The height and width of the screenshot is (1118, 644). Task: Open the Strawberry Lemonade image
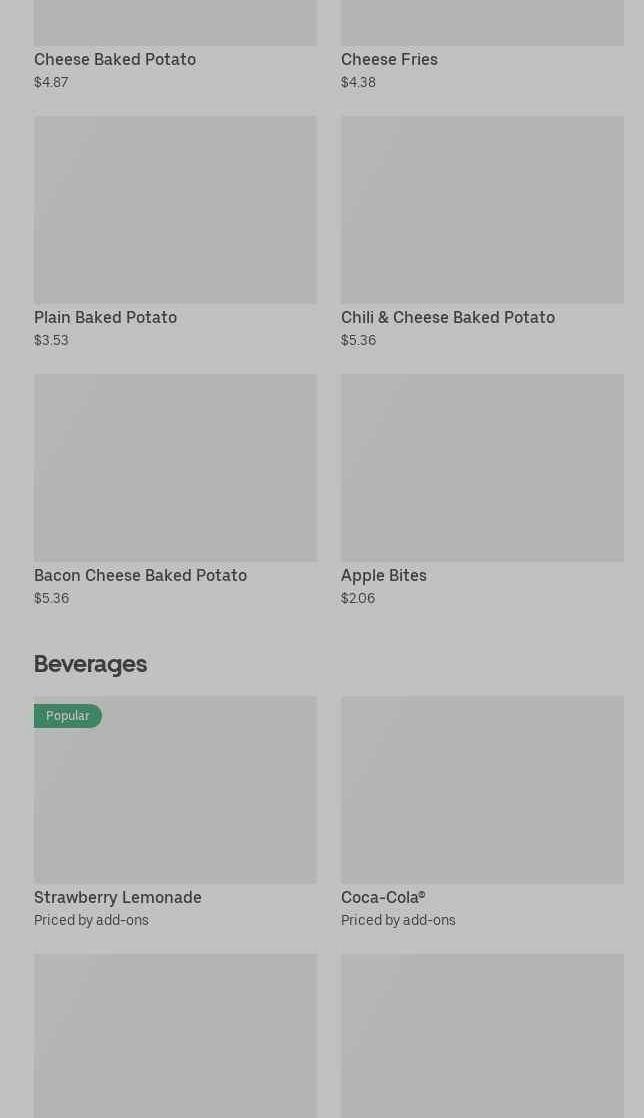pyautogui.click(x=175, y=800)
